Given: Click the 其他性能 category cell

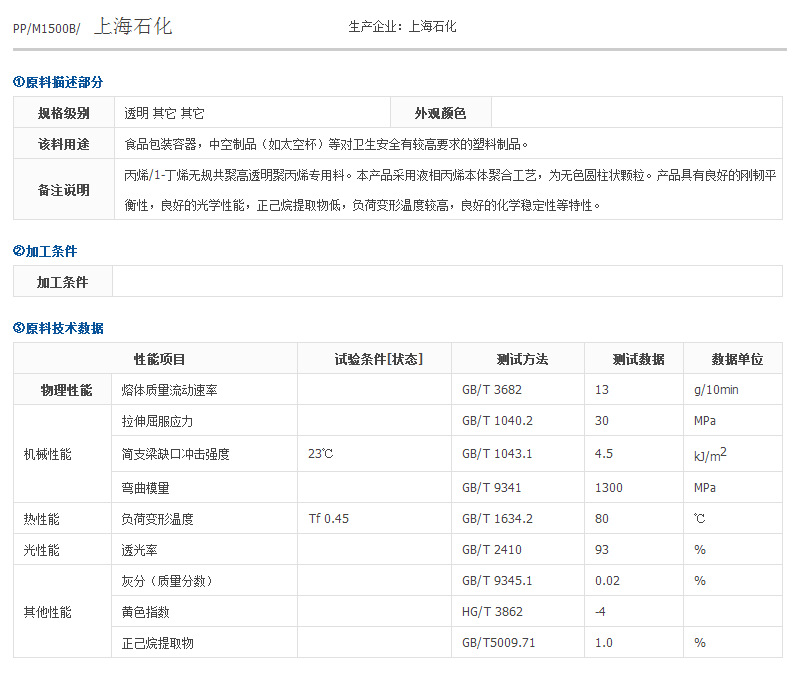Looking at the screenshot, I should [63, 611].
